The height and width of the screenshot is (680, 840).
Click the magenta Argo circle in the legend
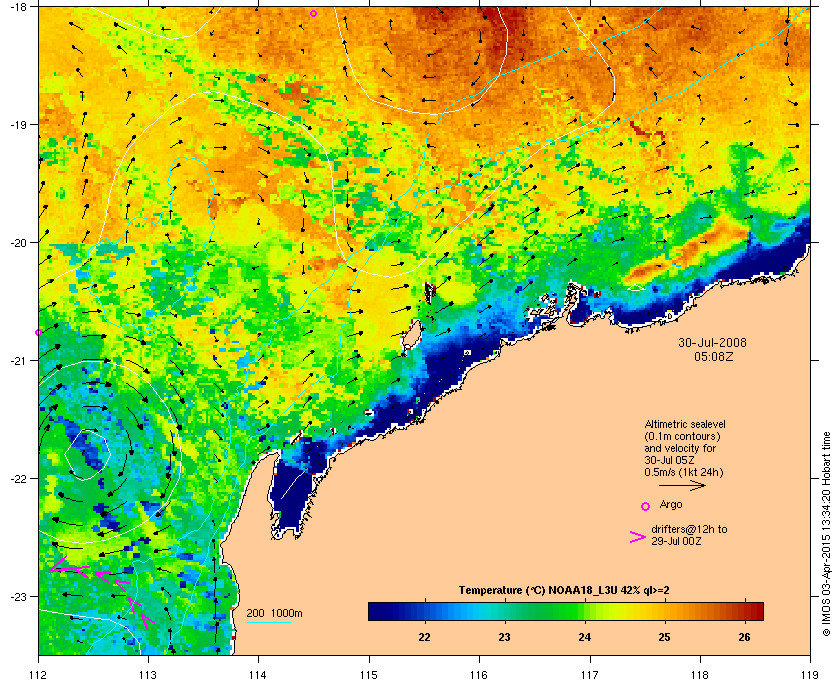click(x=646, y=506)
